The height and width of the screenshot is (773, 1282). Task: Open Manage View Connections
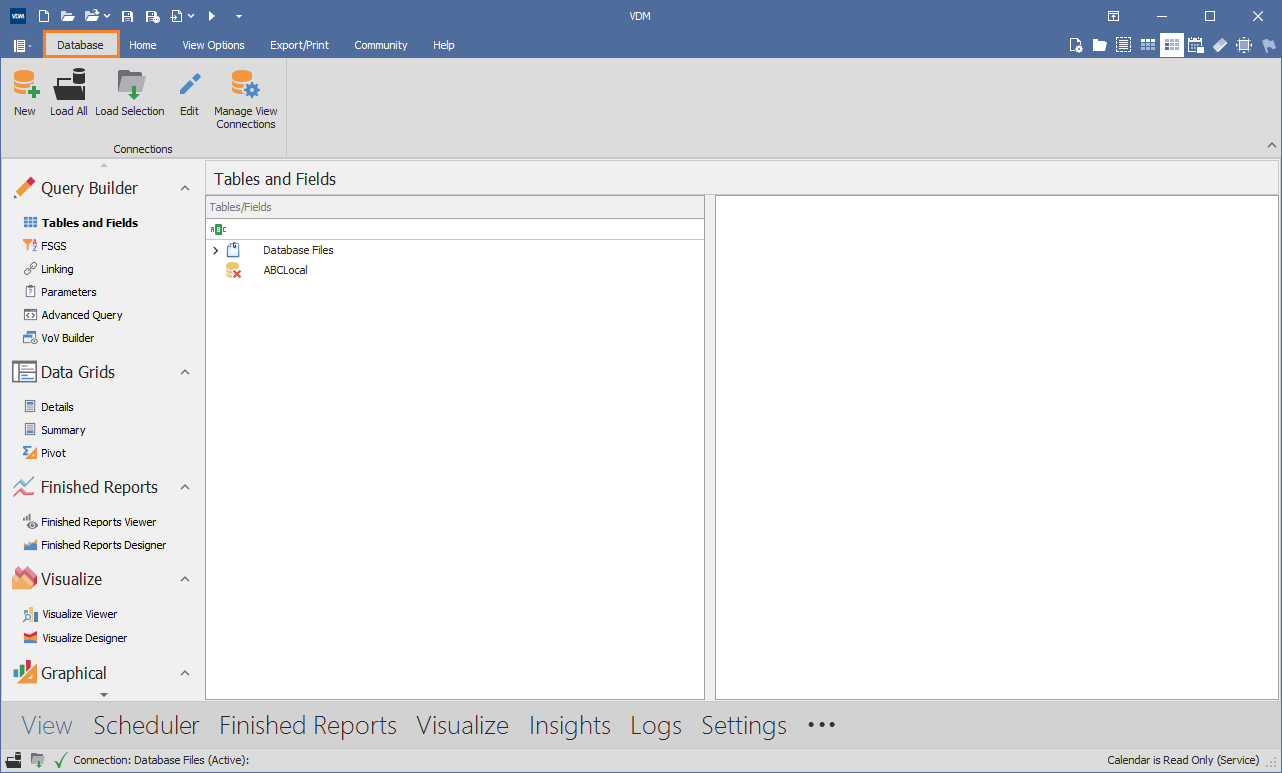[x=246, y=100]
